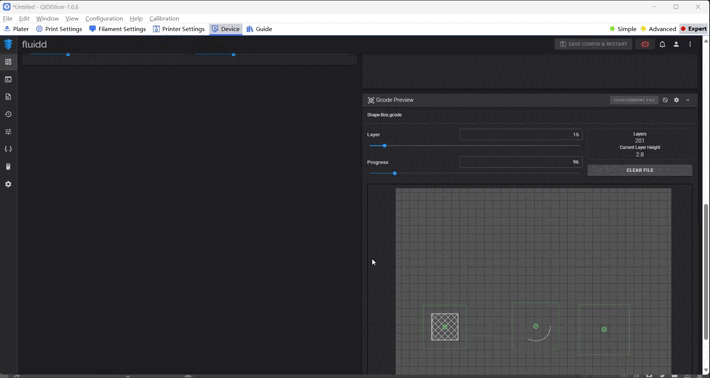Select Expert mode
This screenshot has width=710, height=378.
(x=694, y=29)
